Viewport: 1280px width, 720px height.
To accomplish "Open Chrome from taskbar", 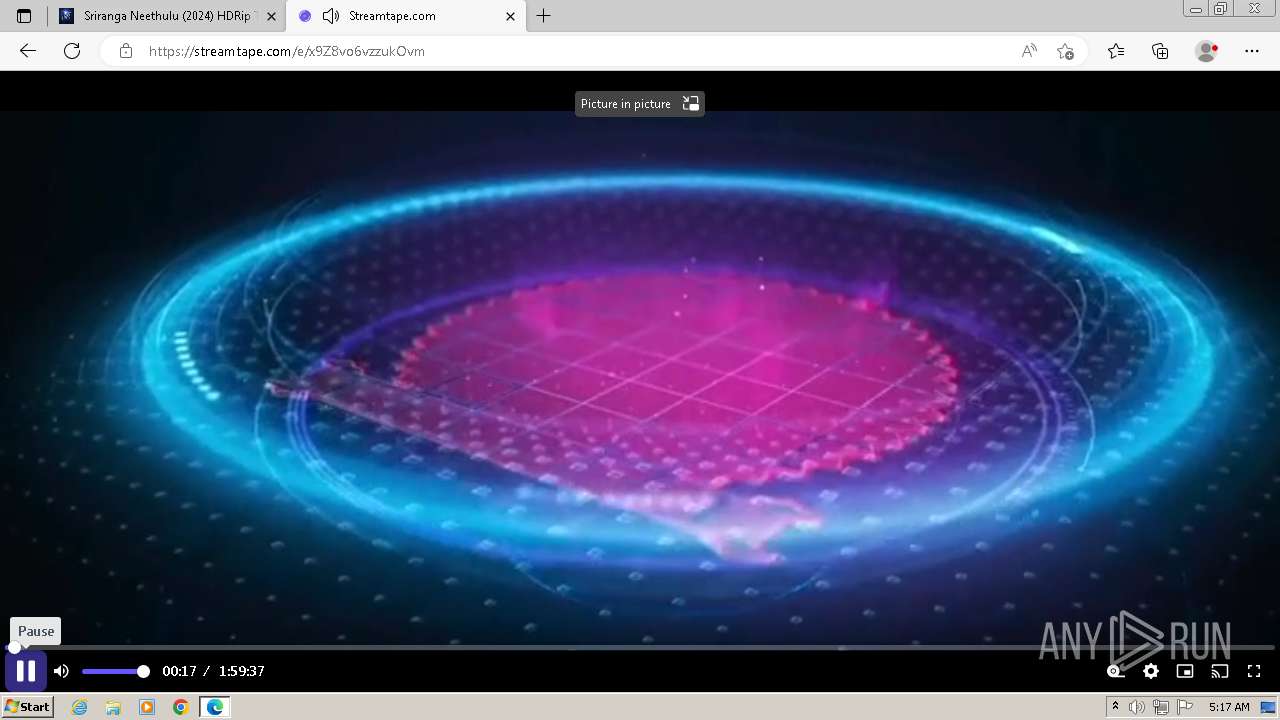I will point(180,707).
